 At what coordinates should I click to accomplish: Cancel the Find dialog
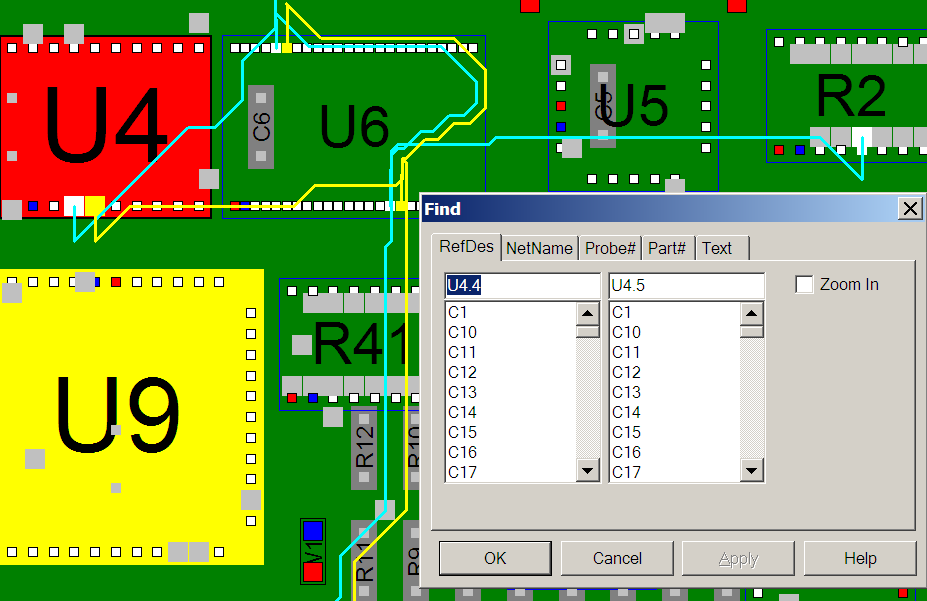coord(617,558)
